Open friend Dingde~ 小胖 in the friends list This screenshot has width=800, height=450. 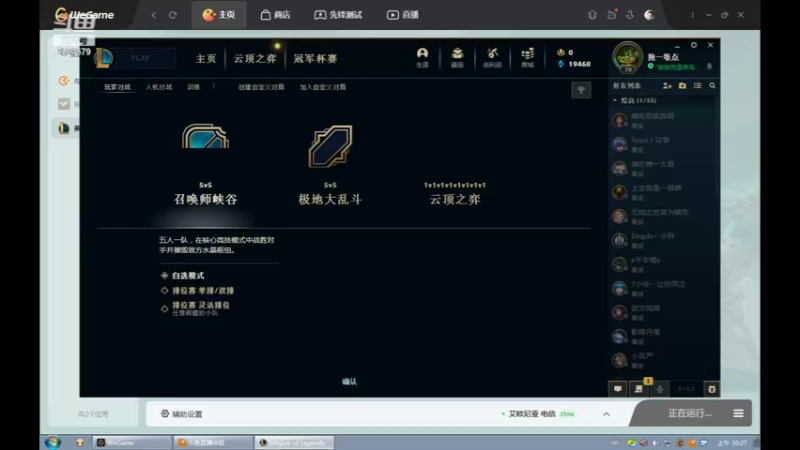pyautogui.click(x=662, y=240)
